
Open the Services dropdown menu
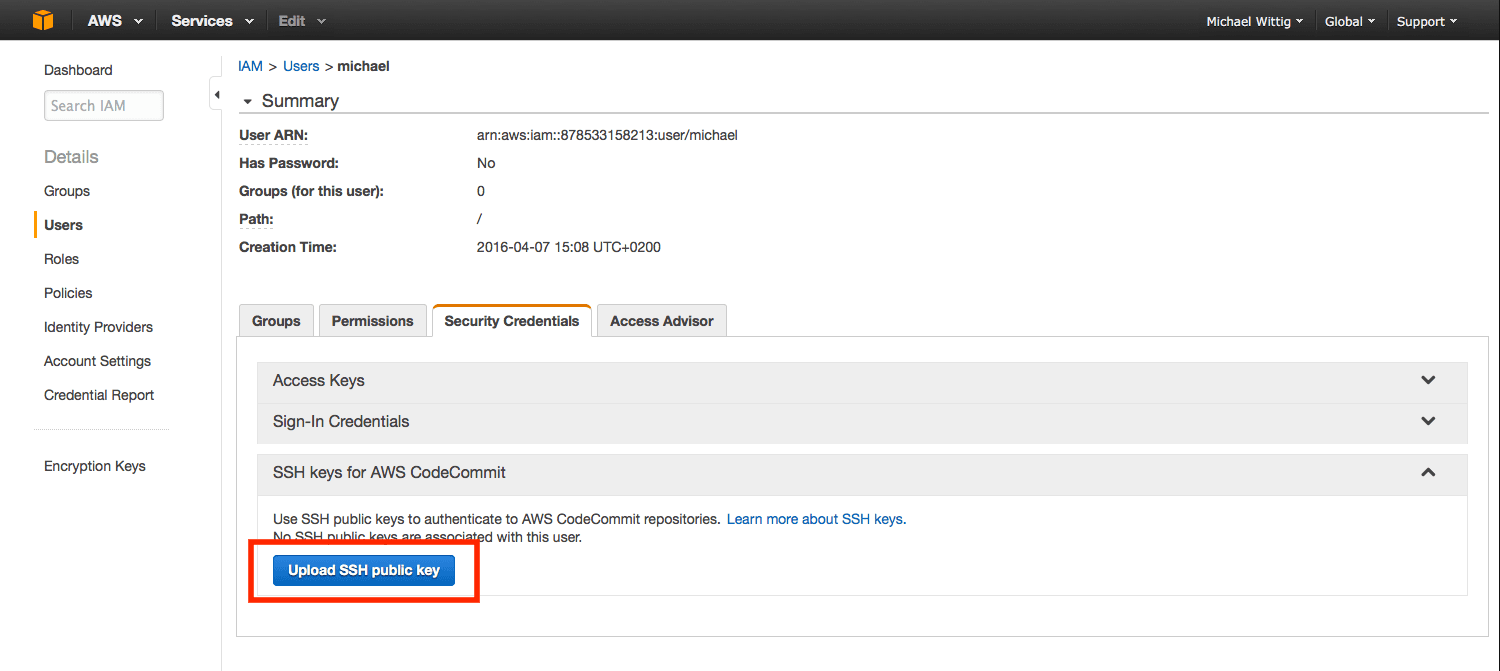coord(211,21)
